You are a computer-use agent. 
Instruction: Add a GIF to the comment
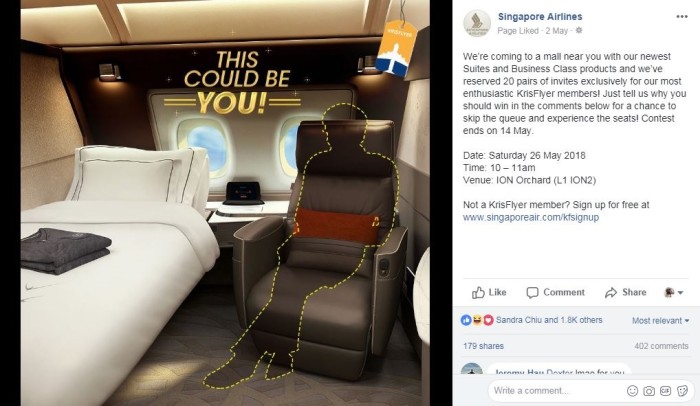pyautogui.click(x=665, y=391)
